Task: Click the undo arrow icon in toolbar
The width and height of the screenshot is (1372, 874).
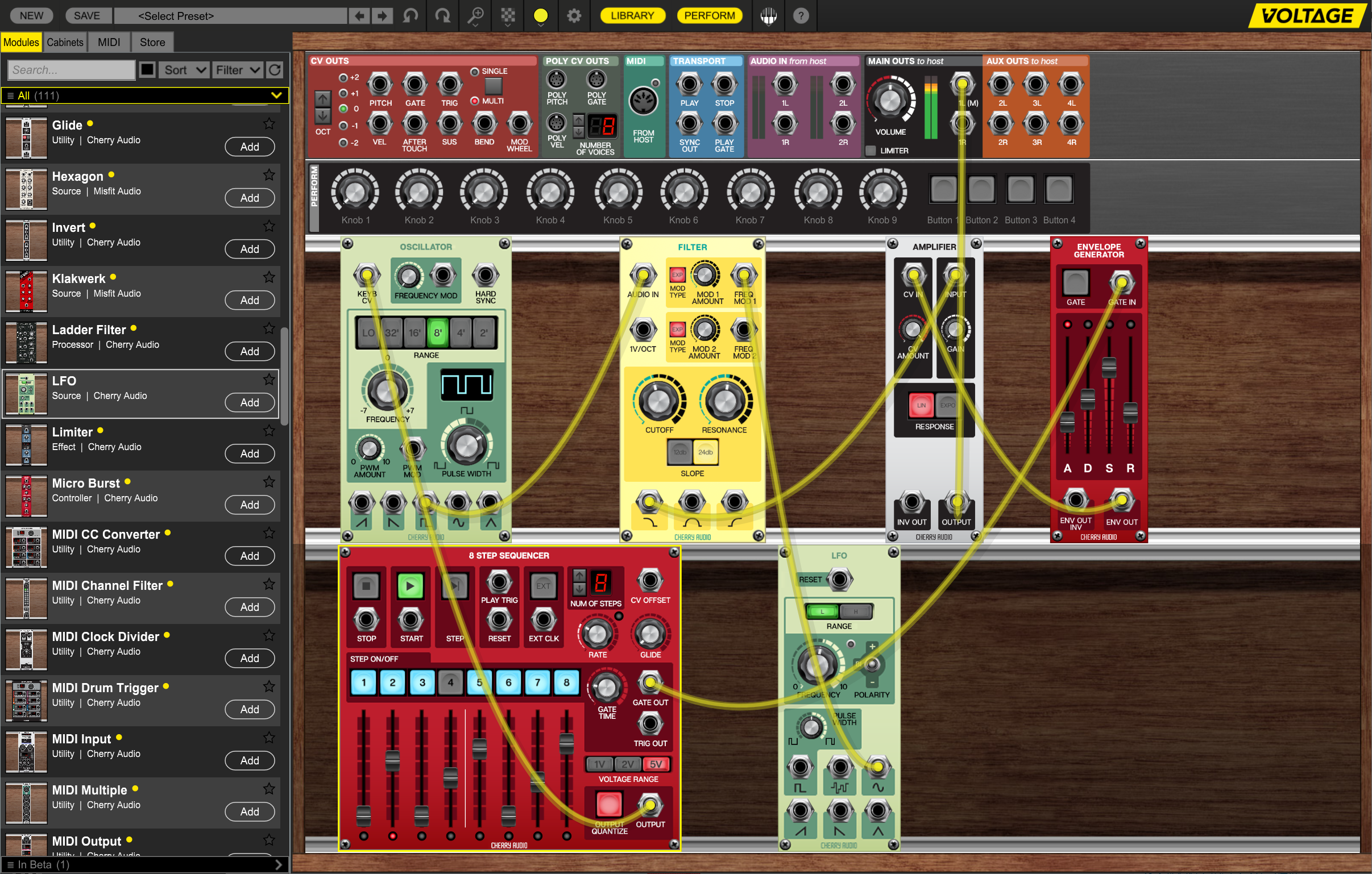Action: pos(410,15)
